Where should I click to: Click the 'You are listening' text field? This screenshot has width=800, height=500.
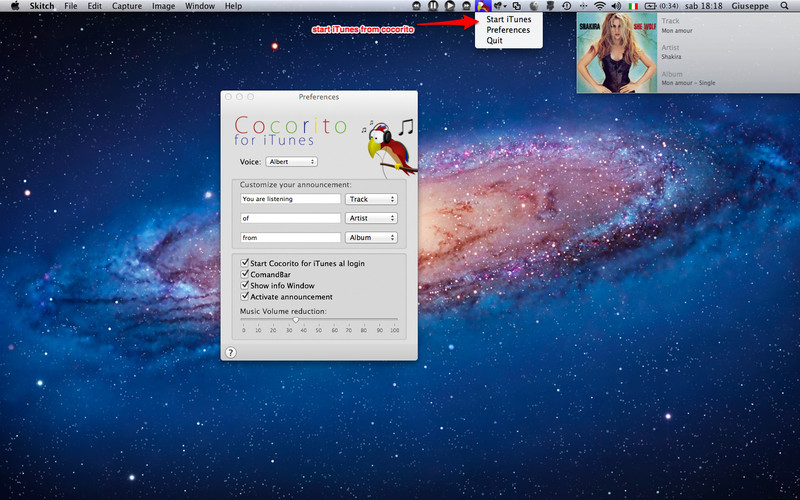point(290,199)
